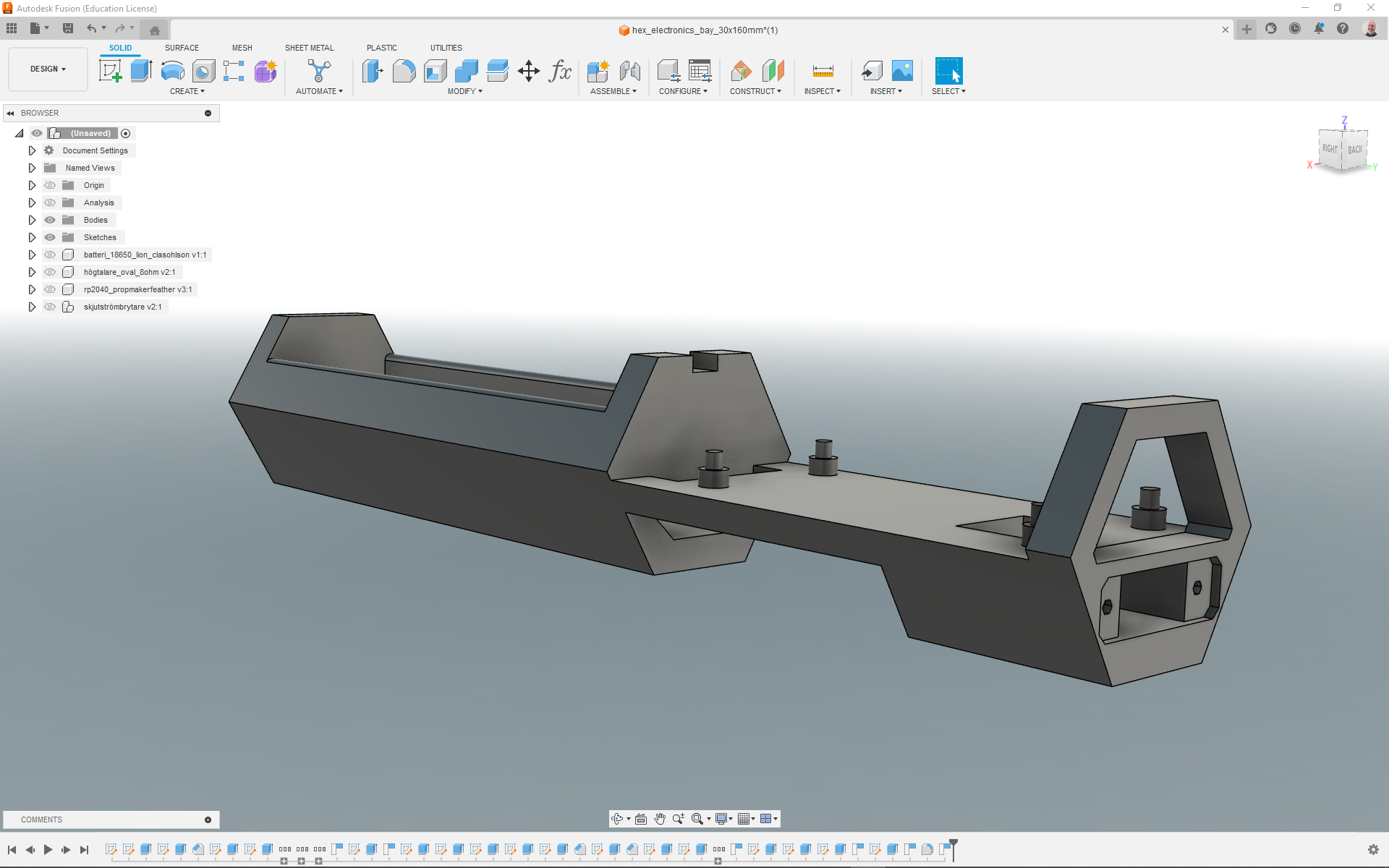Open the CONSTRUCT dropdown menu

(755, 91)
